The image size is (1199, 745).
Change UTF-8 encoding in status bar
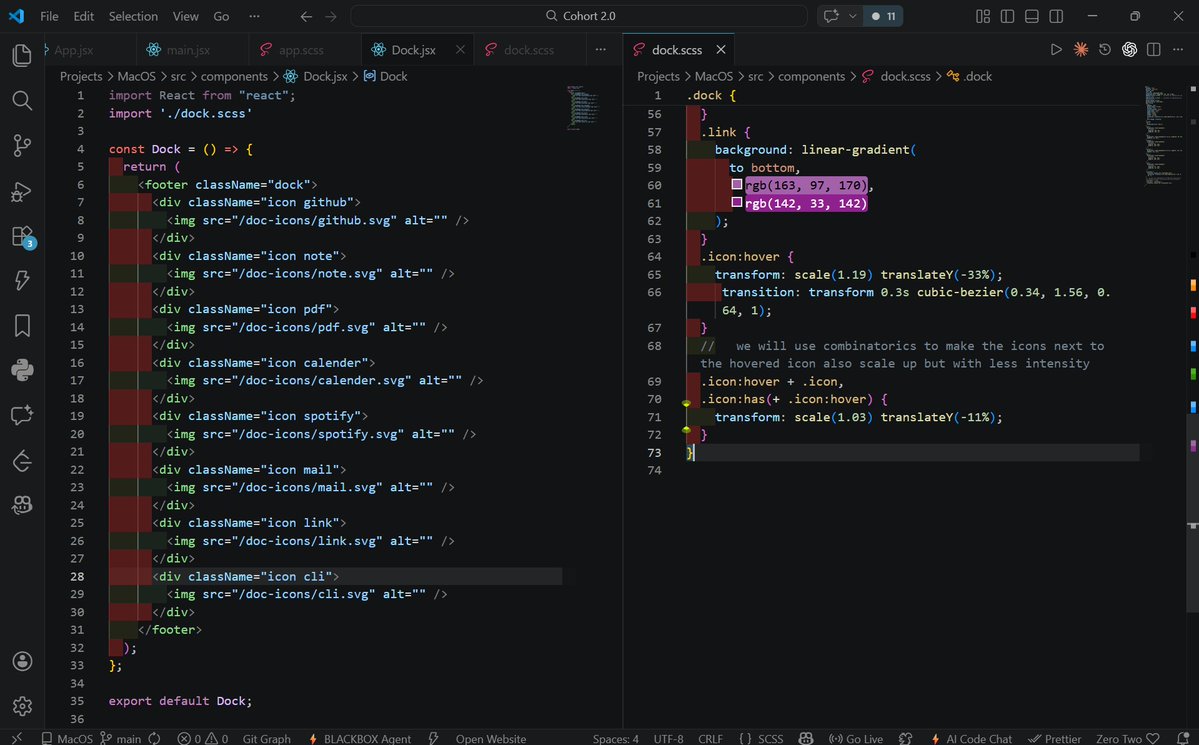[668, 738]
